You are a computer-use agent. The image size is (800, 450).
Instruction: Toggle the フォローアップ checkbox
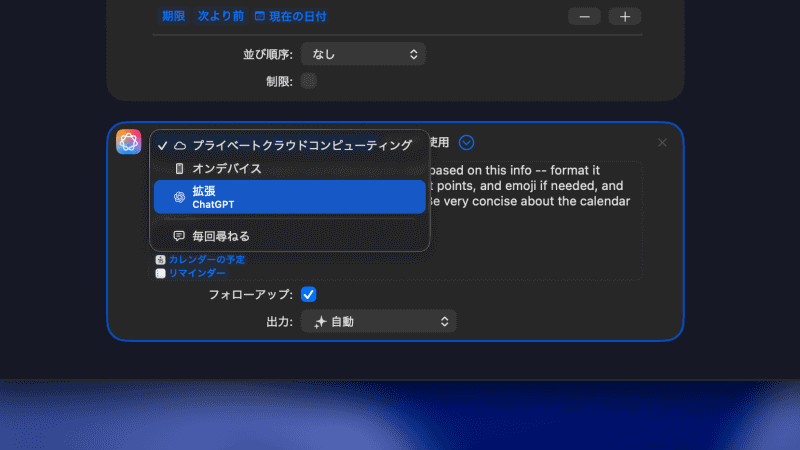pyautogui.click(x=309, y=294)
